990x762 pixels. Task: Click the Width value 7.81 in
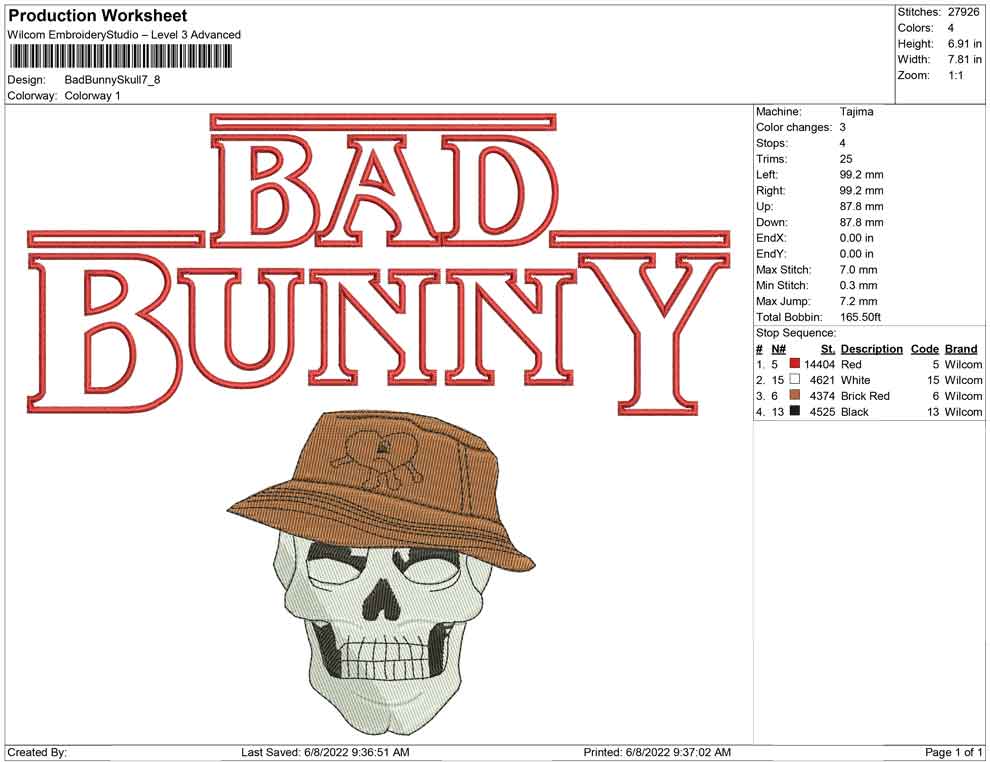965,59
